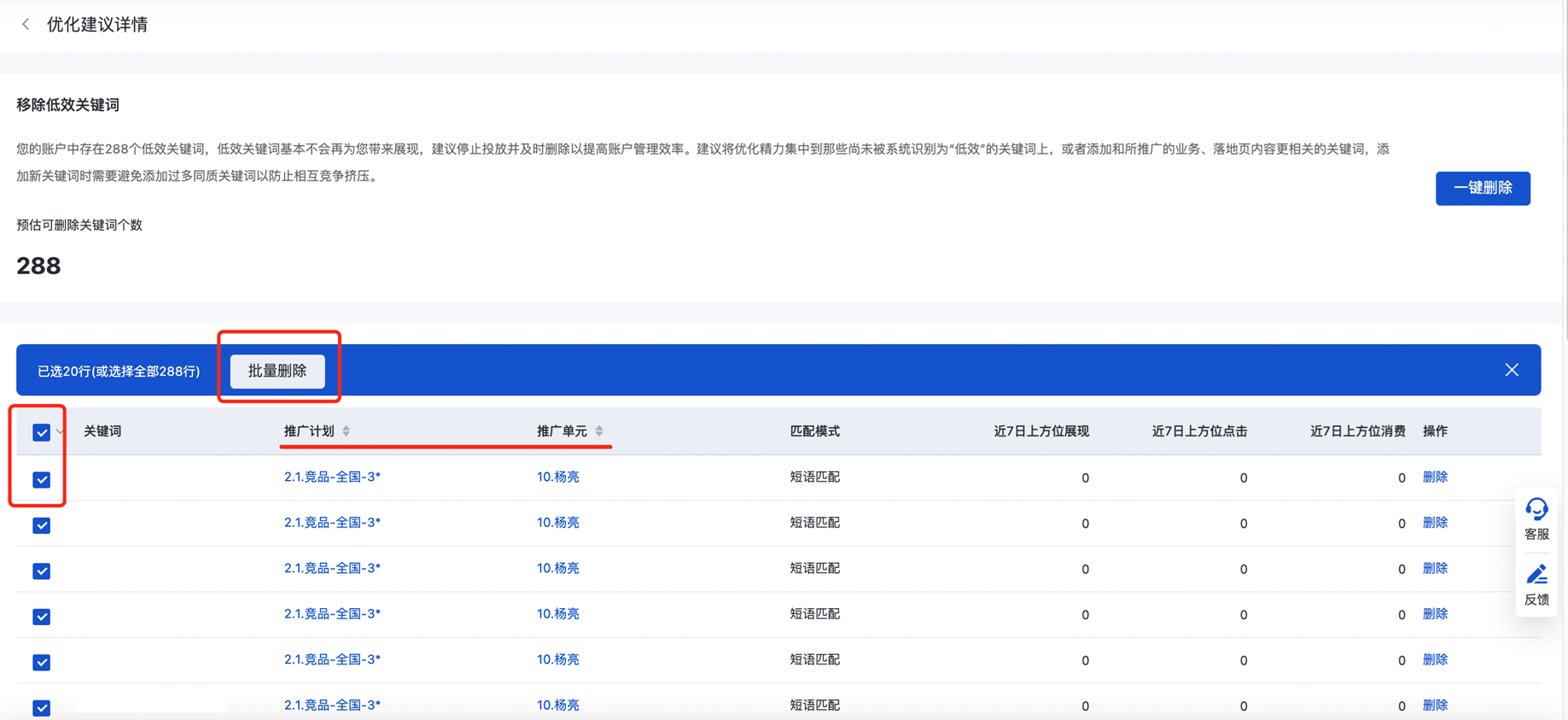Click the 关键词 column header
Image resolution: width=1568 pixels, height=720 pixels.
[102, 431]
